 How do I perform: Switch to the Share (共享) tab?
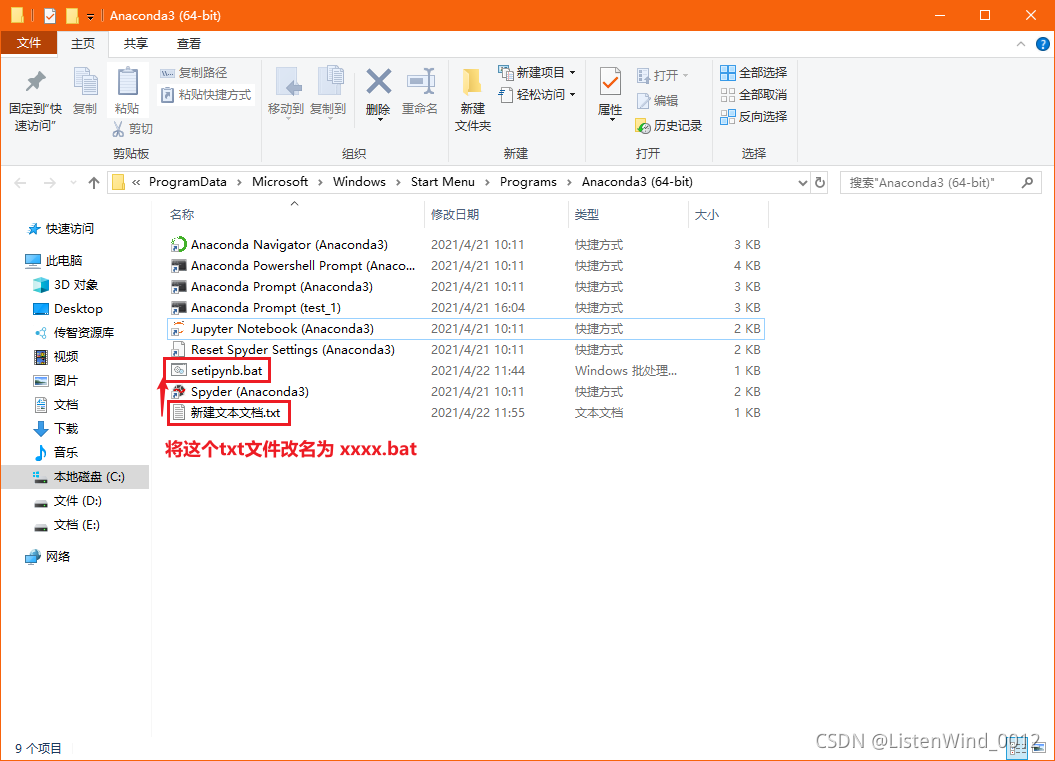click(135, 44)
